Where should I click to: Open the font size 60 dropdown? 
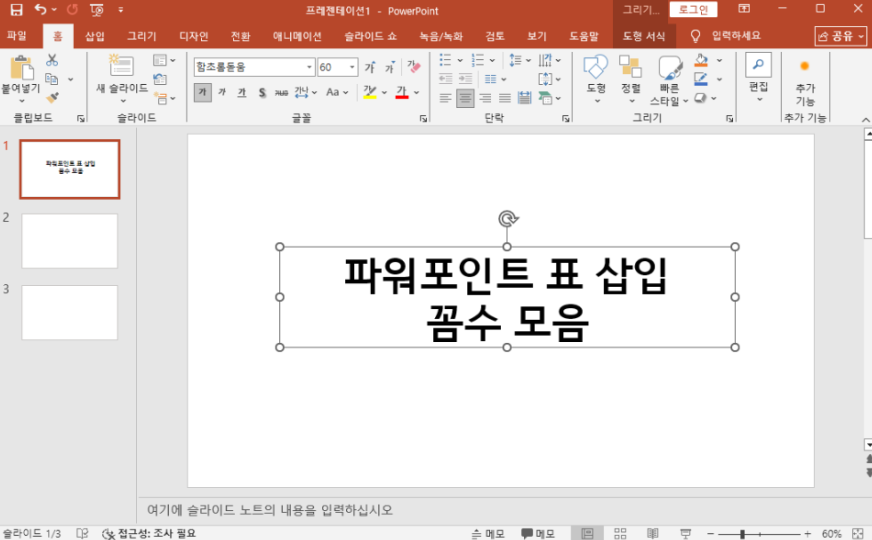coord(352,67)
